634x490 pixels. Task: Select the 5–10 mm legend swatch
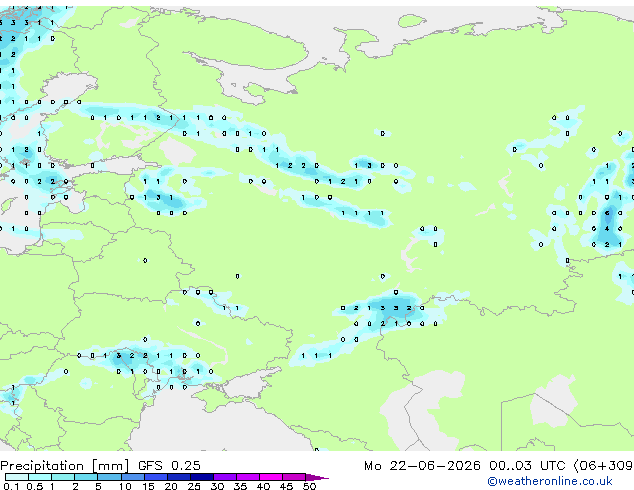(109, 477)
